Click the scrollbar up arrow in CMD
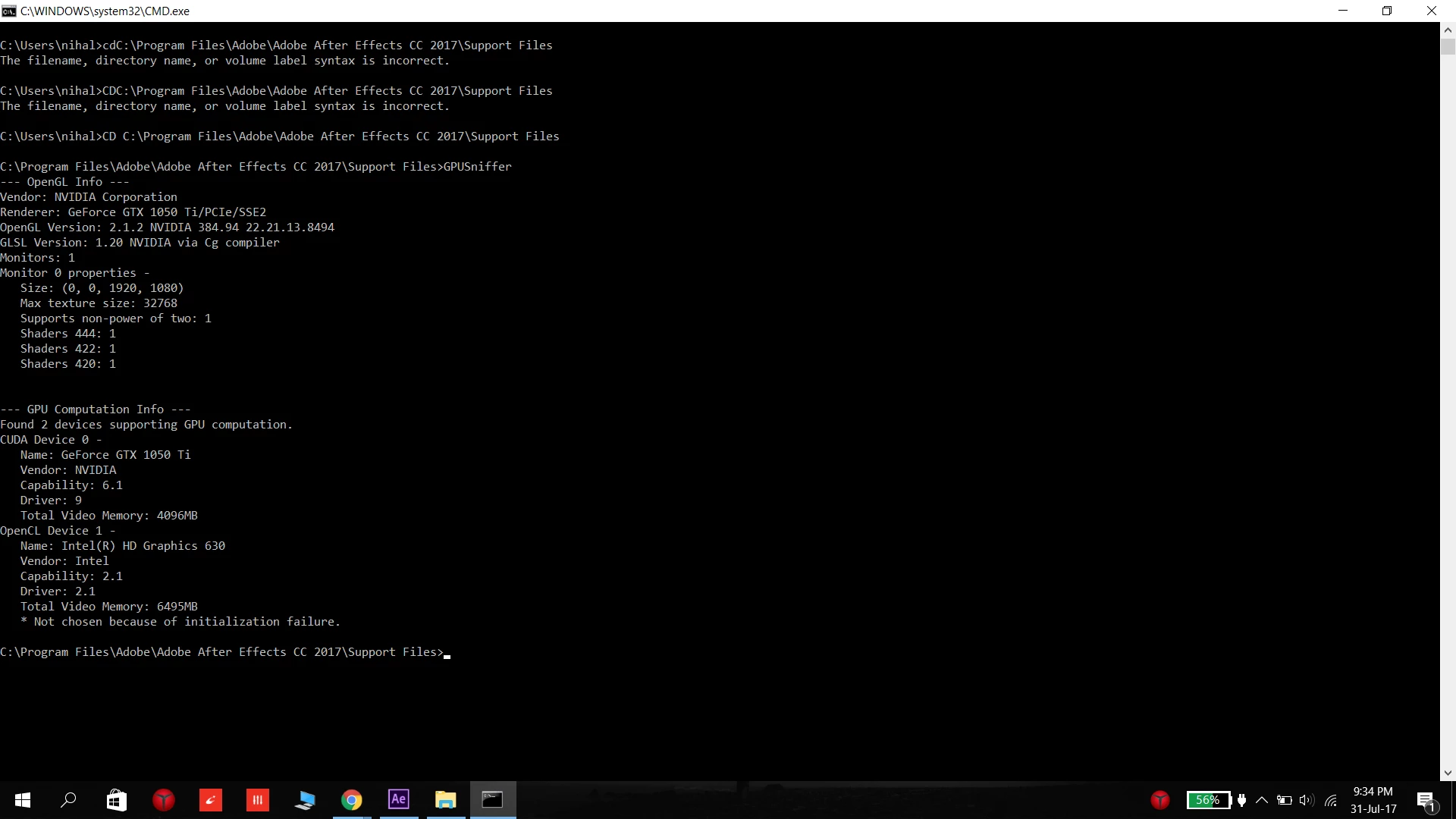Image resolution: width=1456 pixels, height=819 pixels. [1448, 30]
